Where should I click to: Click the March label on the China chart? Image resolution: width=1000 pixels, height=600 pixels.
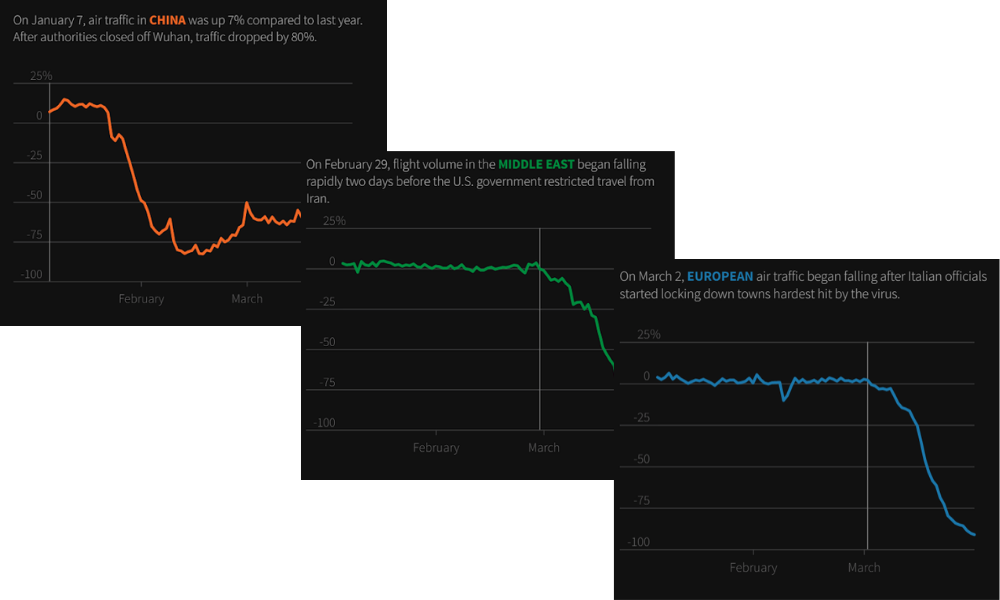click(x=247, y=299)
